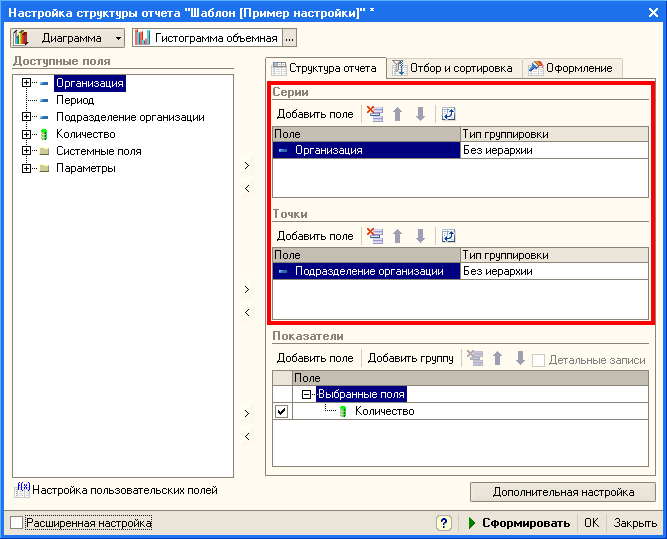Open help with question mark icon

(x=444, y=523)
